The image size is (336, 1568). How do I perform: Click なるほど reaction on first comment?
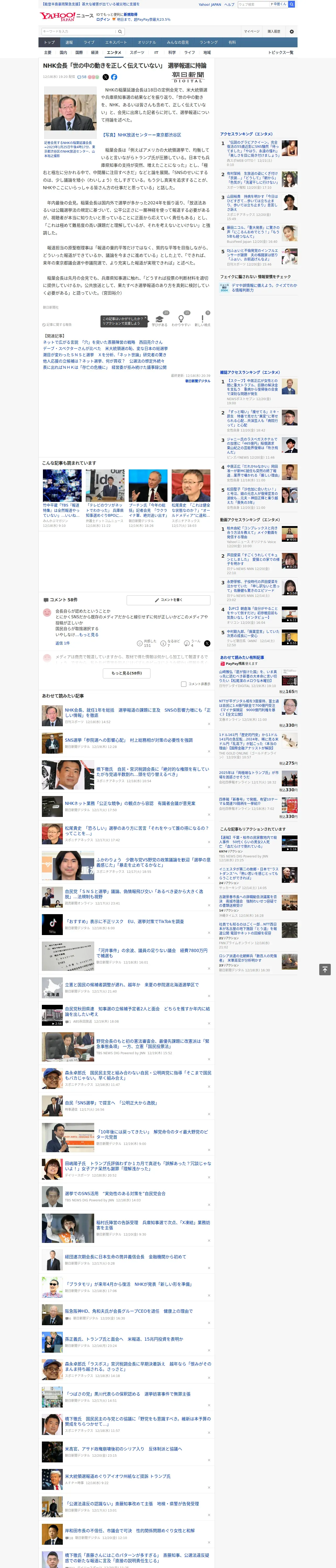coord(171,643)
